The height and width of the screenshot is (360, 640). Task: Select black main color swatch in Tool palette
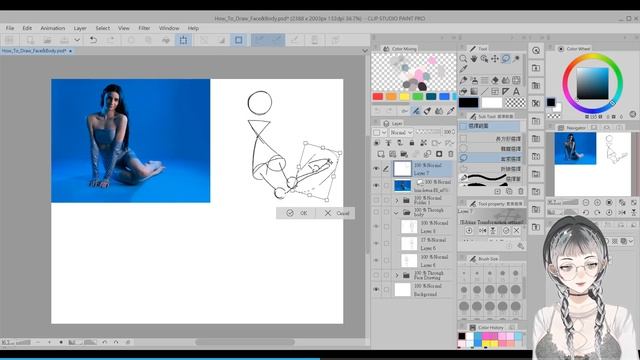[x=468, y=103]
